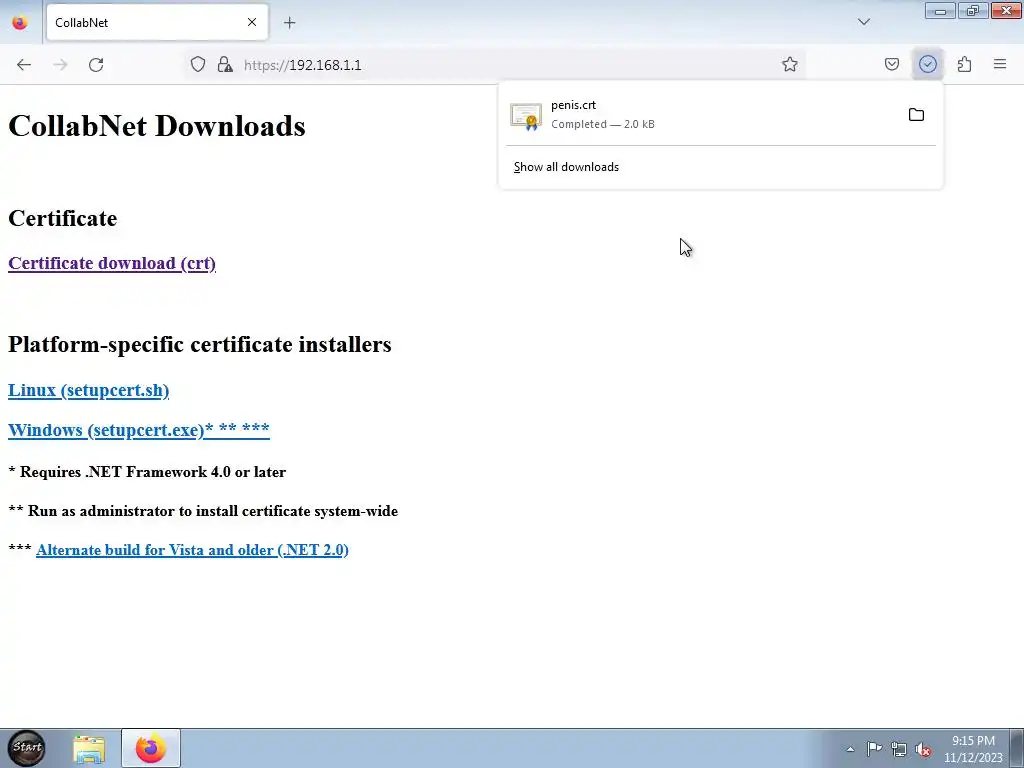The width and height of the screenshot is (1024, 768).
Task: Expand the list all tabs chevron
Action: pos(863,22)
